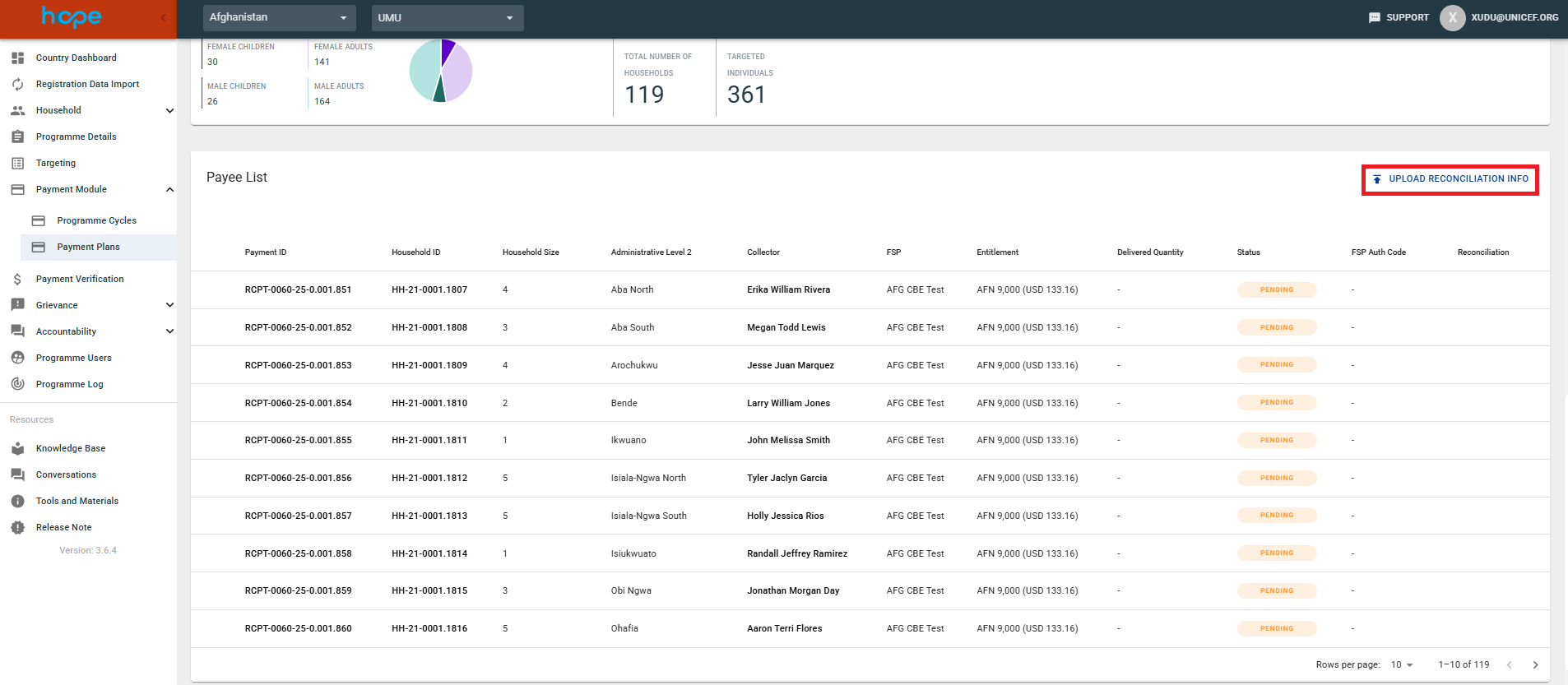Click the Release Note icon
The width and height of the screenshot is (1568, 685).
point(17,527)
